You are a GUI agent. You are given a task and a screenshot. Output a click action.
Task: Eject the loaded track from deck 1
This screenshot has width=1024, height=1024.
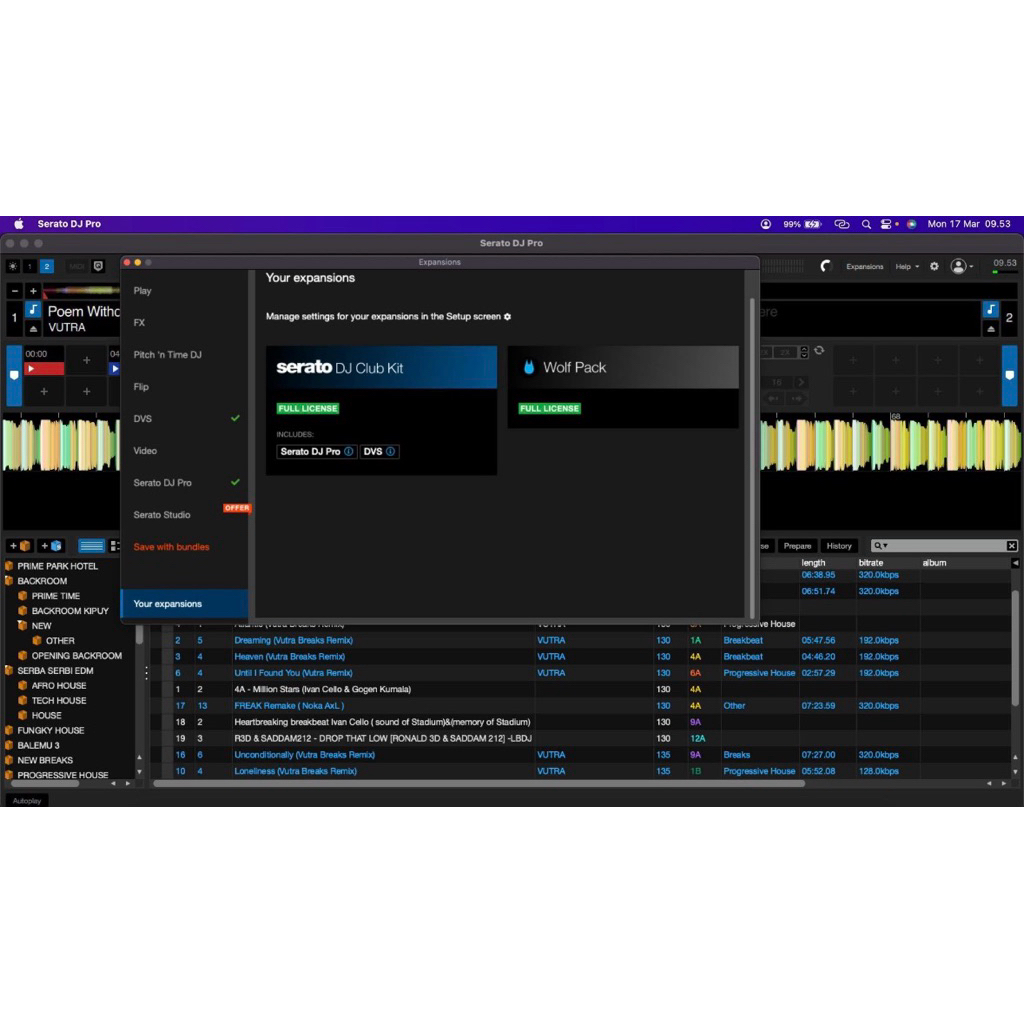coord(33,328)
